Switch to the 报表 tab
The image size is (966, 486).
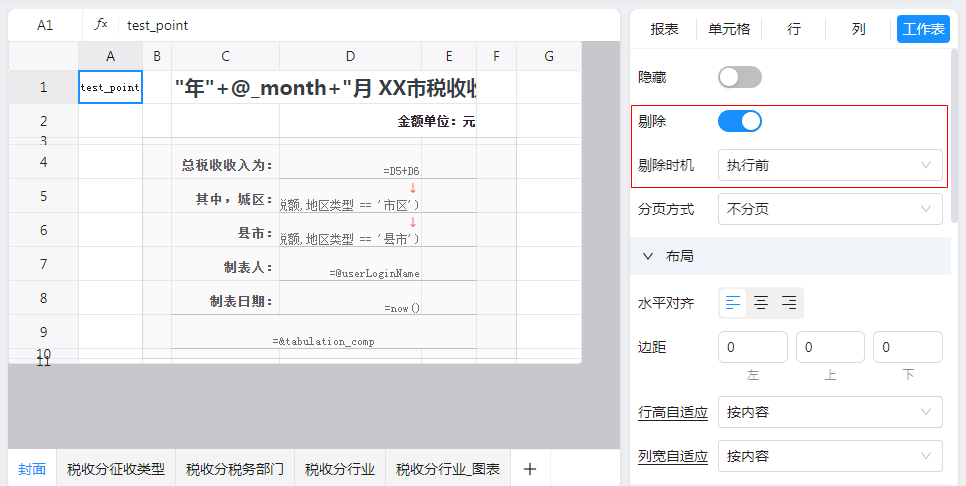[x=665, y=29]
